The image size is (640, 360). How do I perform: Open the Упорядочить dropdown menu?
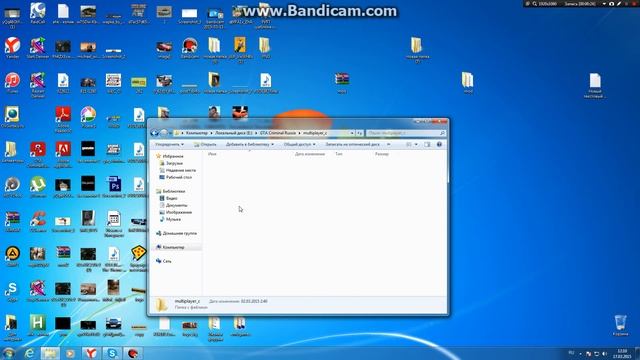169,144
